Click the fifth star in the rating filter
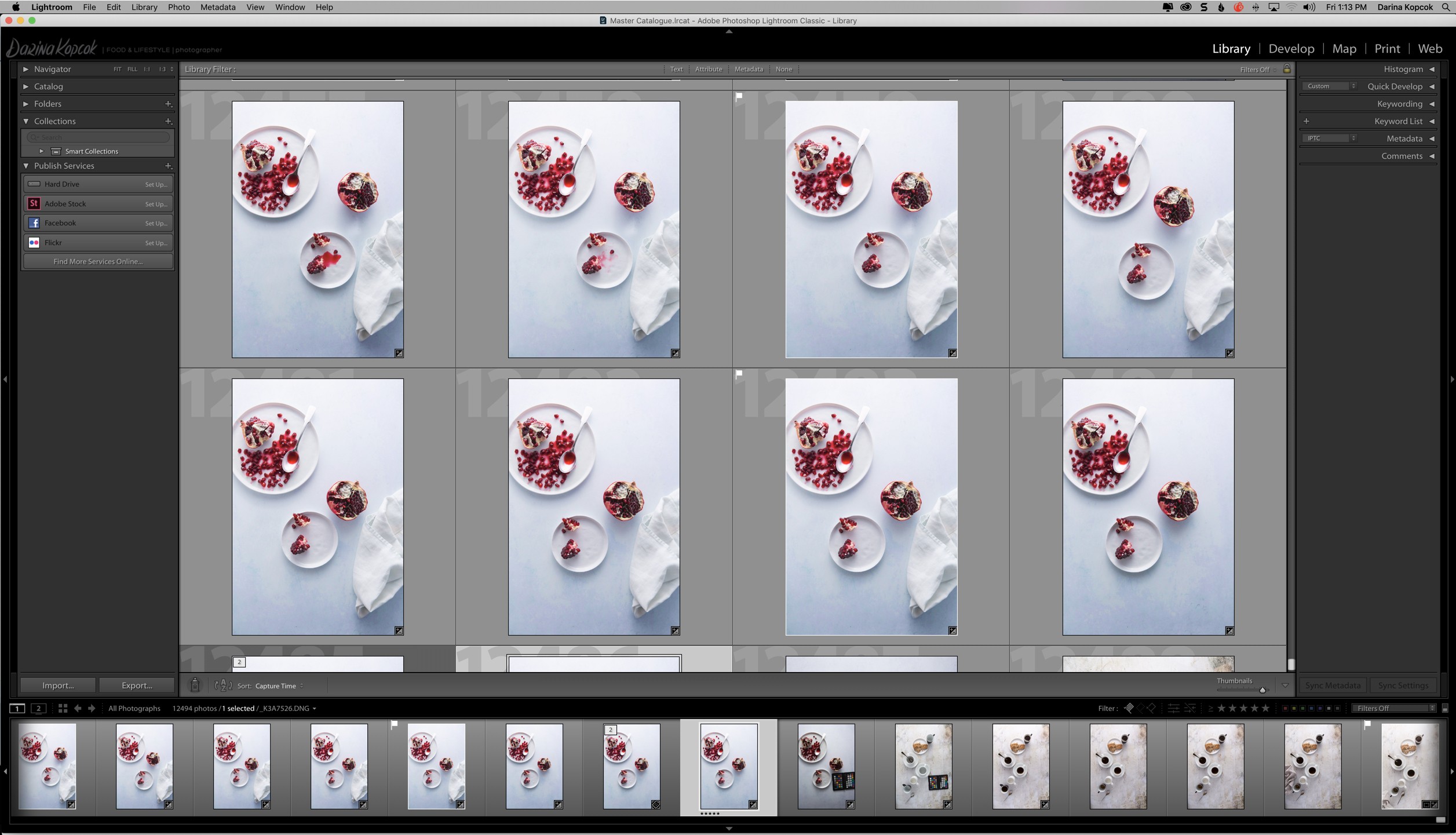 1265,708
